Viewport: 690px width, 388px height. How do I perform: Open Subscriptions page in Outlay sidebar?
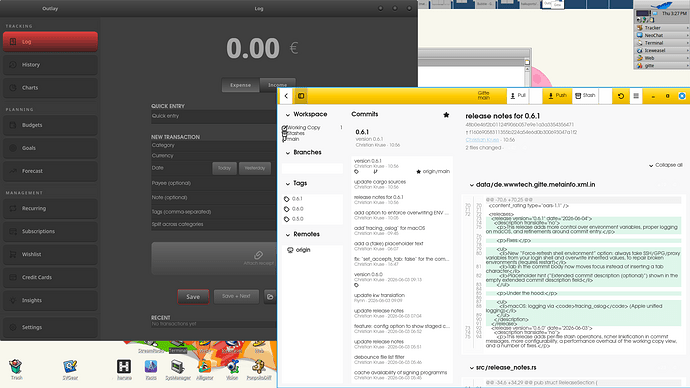click(x=50, y=231)
